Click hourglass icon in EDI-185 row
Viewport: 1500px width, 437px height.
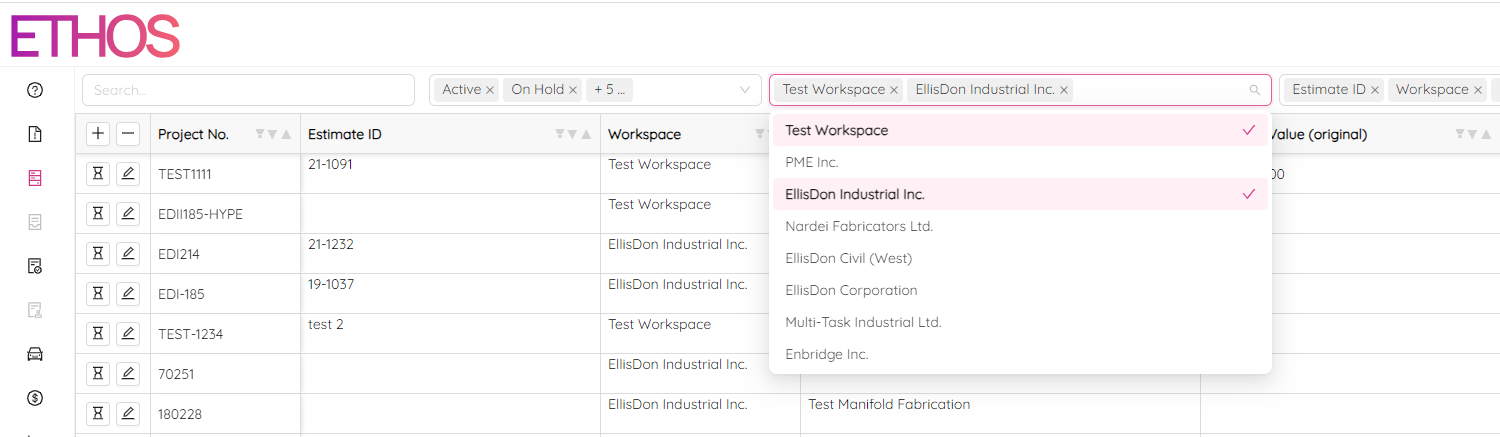[98, 293]
